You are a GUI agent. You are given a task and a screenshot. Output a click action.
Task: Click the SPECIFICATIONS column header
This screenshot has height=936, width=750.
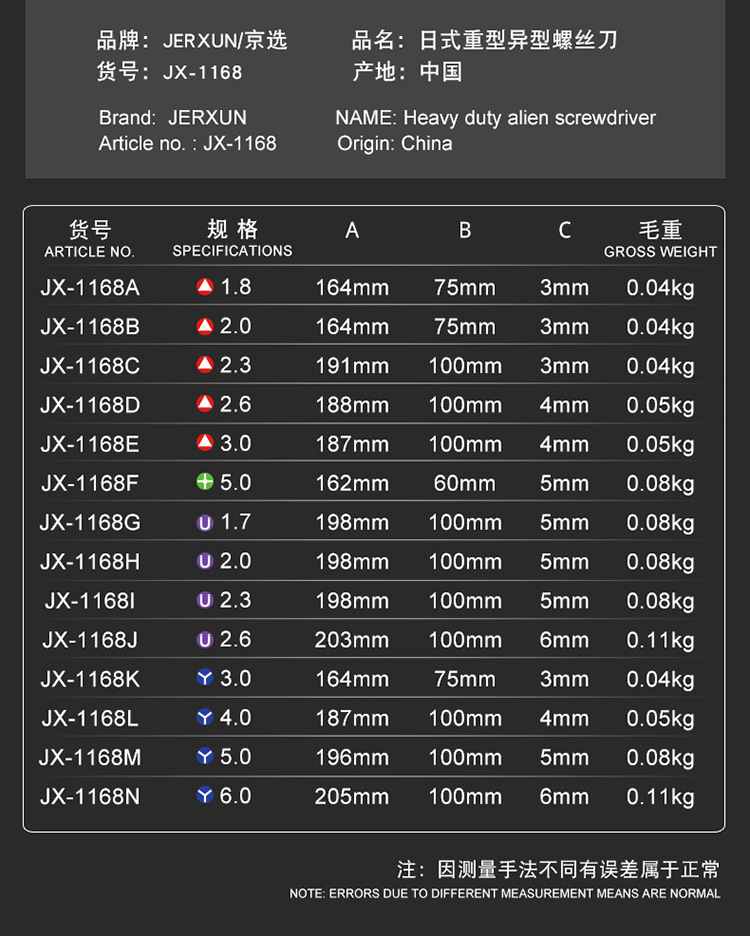tap(232, 251)
